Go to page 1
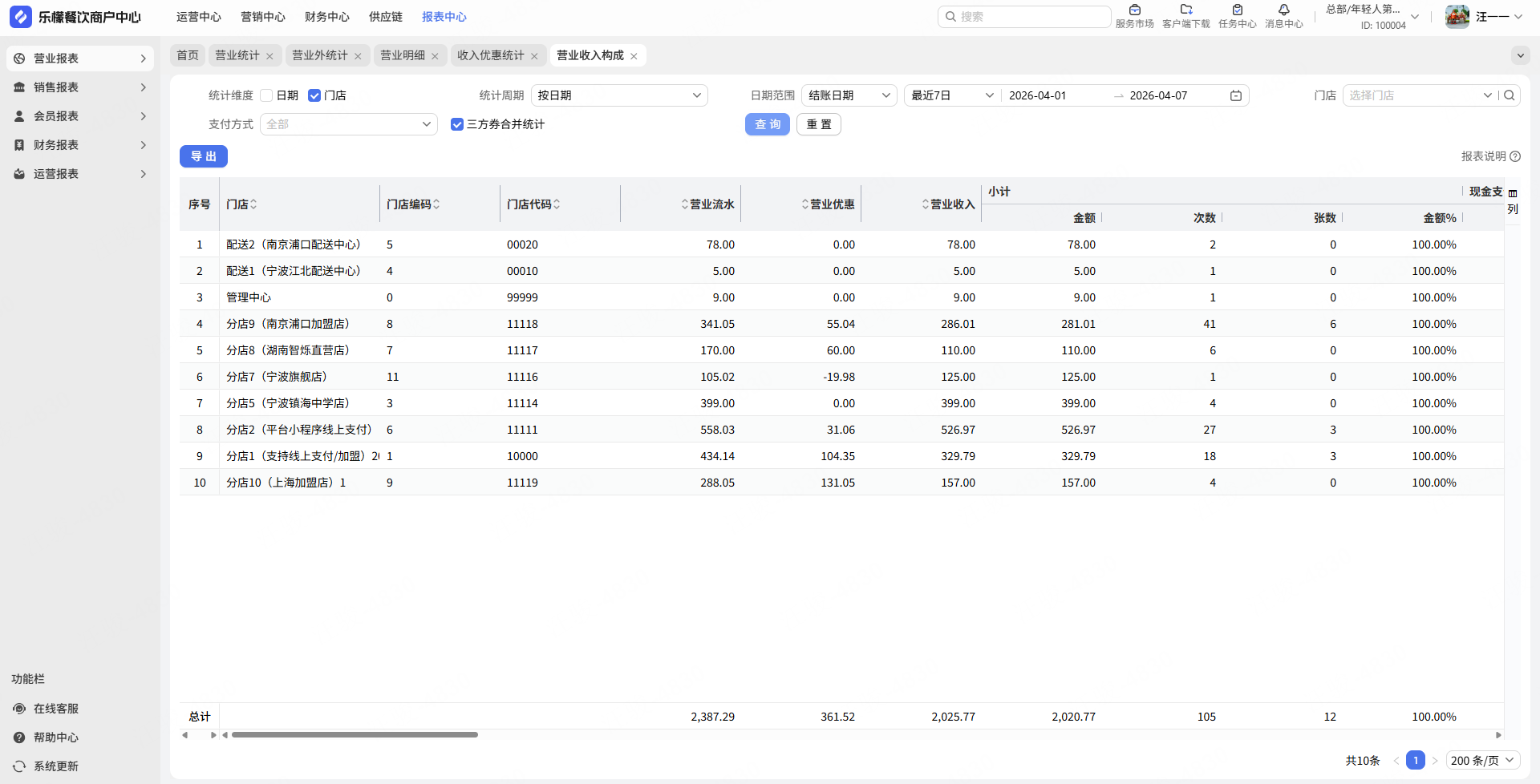The height and width of the screenshot is (784, 1540). click(1416, 761)
